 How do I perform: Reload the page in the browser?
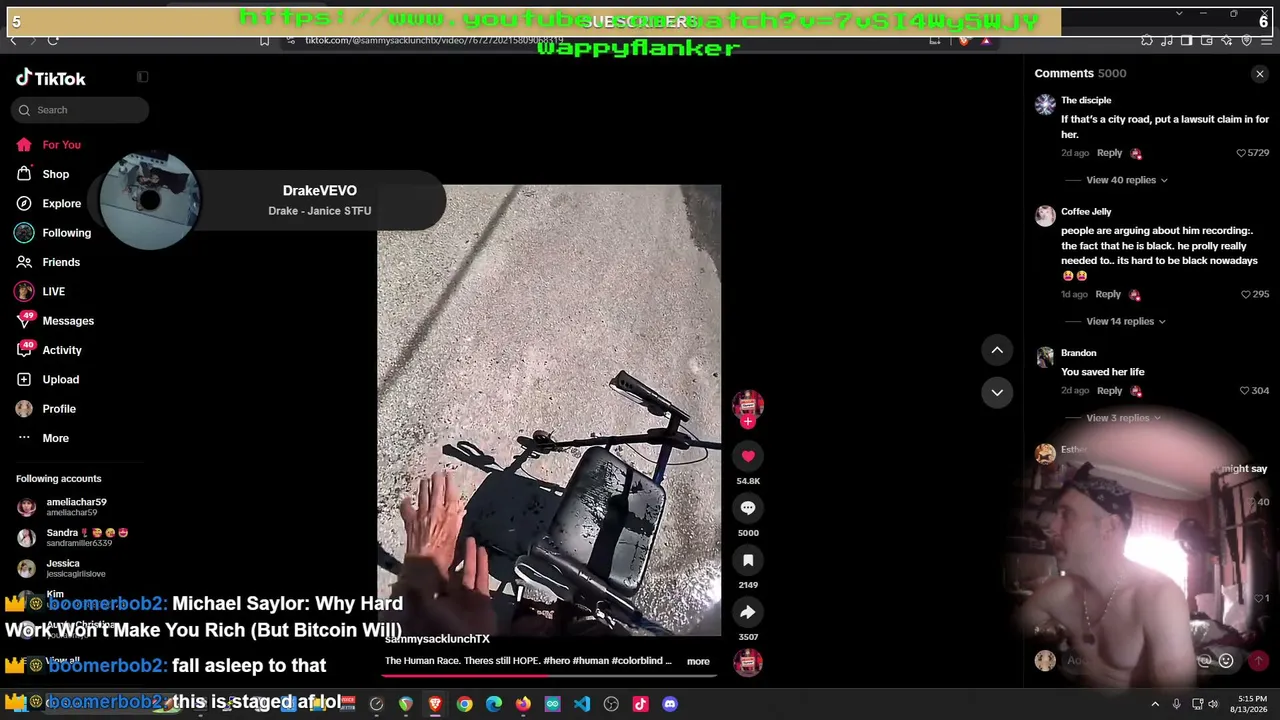point(53,40)
